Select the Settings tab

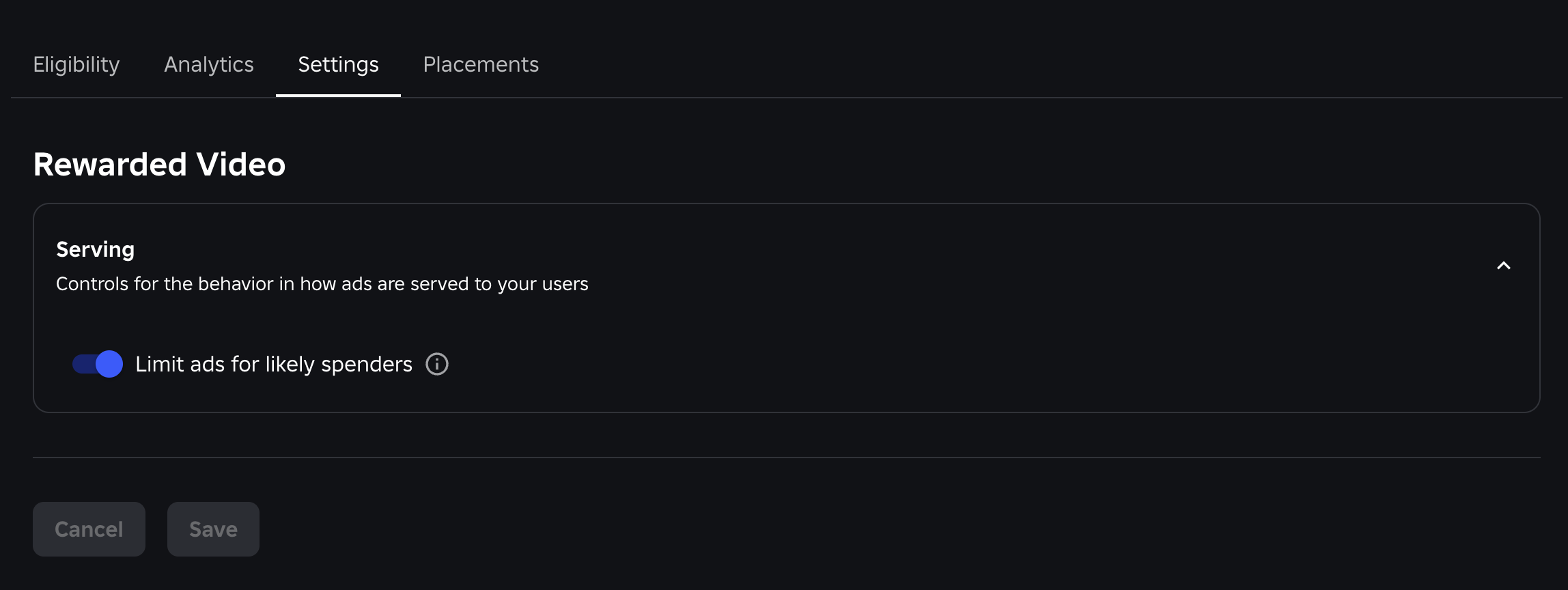click(x=338, y=64)
